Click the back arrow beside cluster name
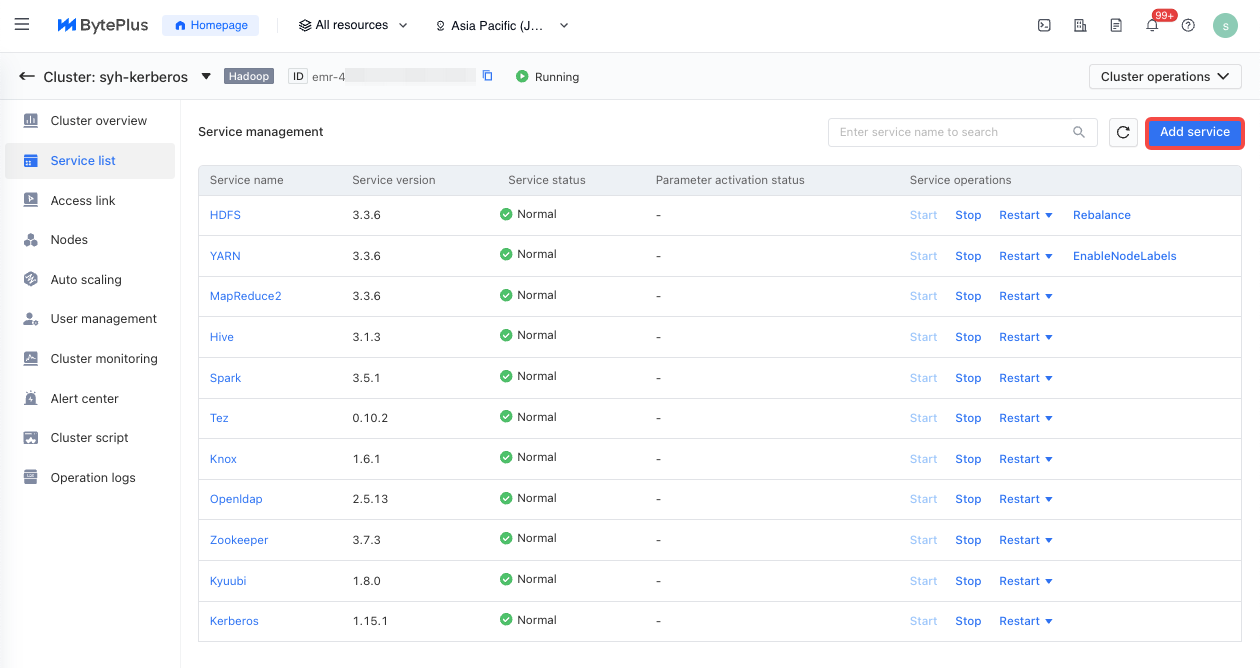 27,76
